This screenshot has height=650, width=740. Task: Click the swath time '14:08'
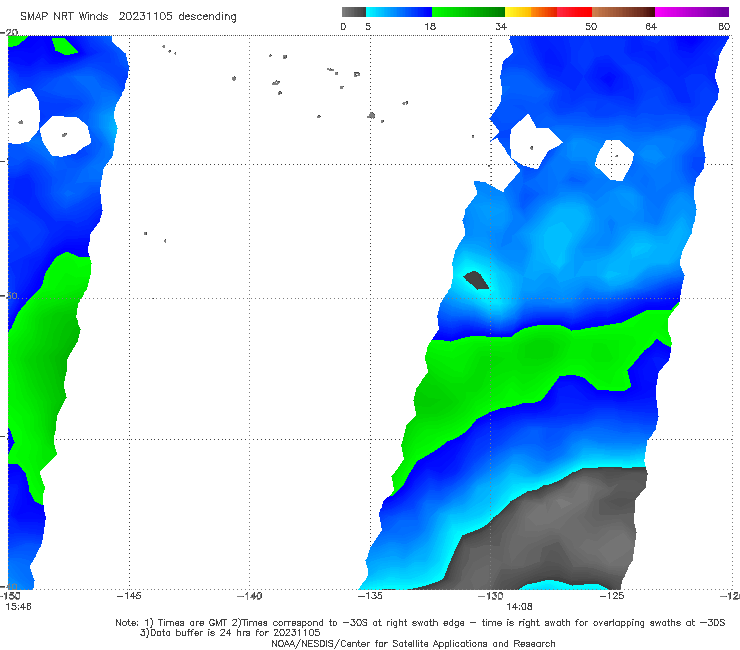(x=519, y=607)
